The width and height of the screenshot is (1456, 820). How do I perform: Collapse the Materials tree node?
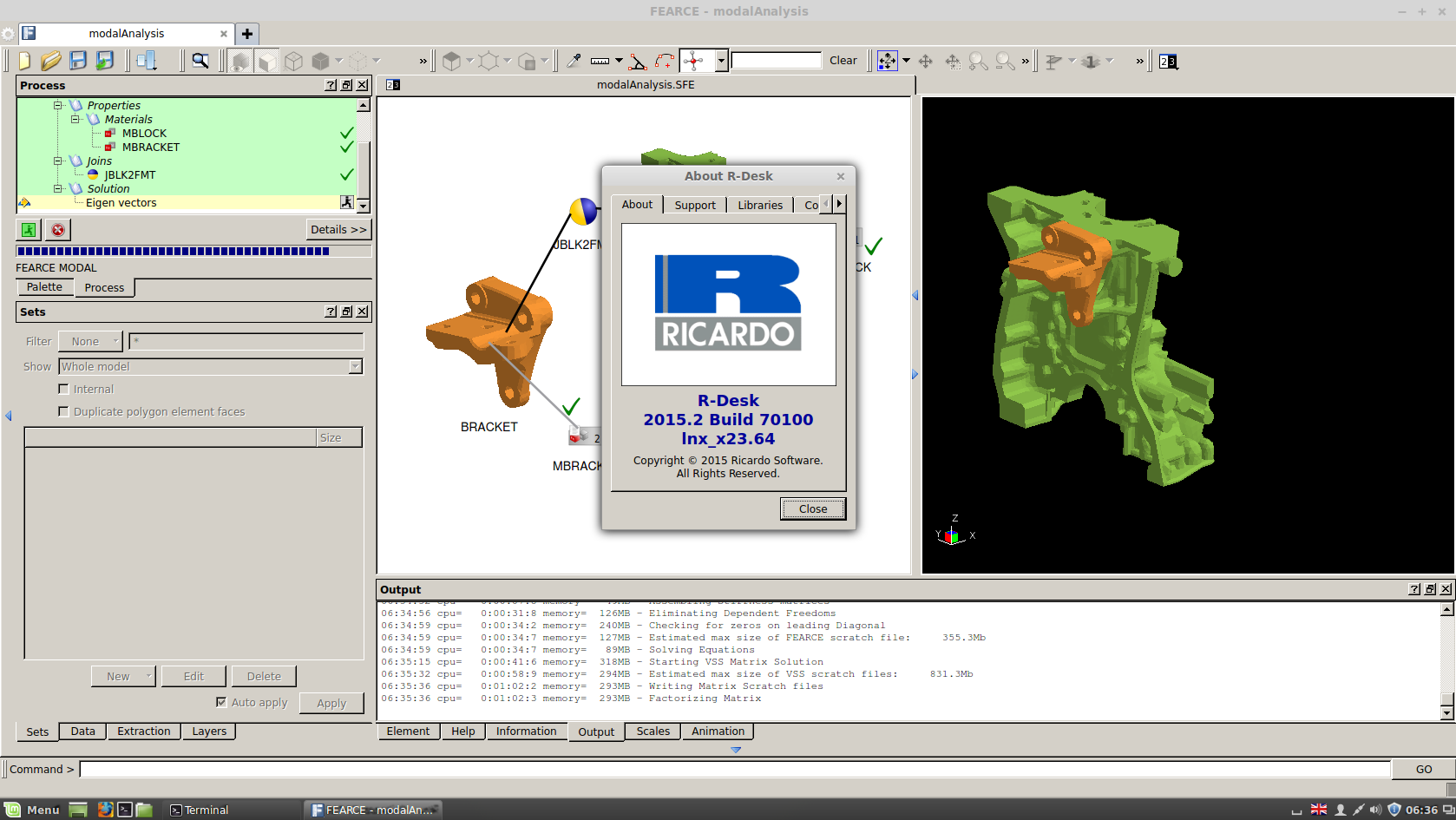pos(75,119)
